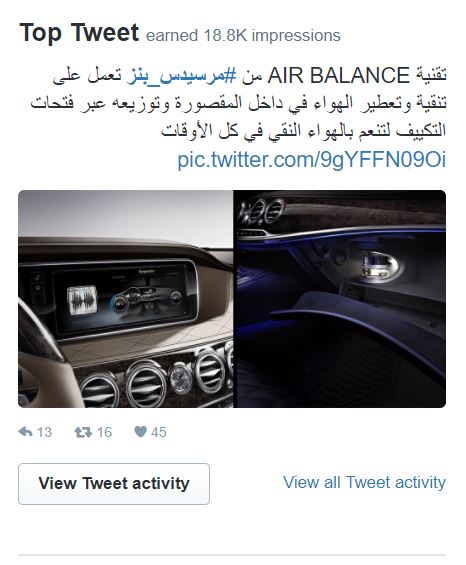Click the analog clock between the vents

[x=181, y=379]
